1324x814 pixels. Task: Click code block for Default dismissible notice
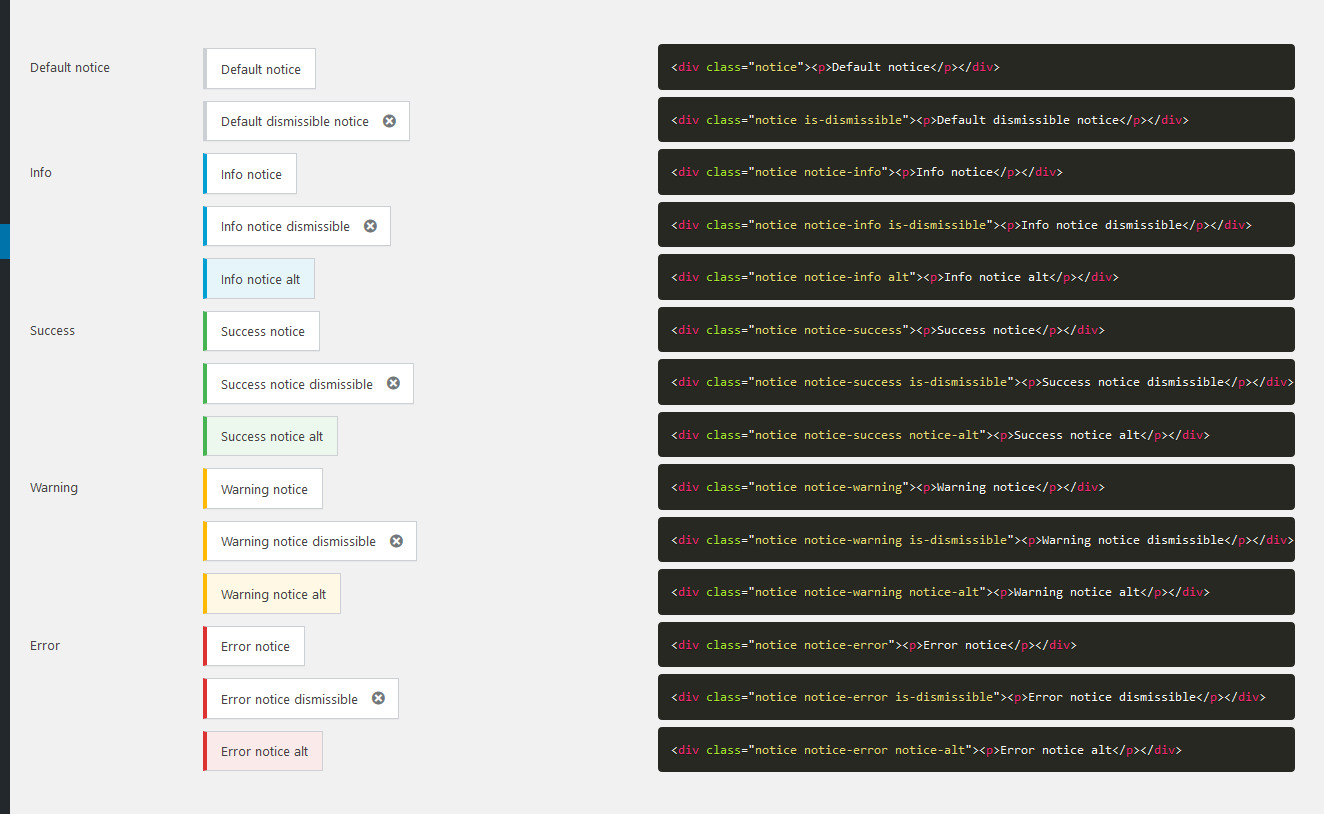(976, 120)
